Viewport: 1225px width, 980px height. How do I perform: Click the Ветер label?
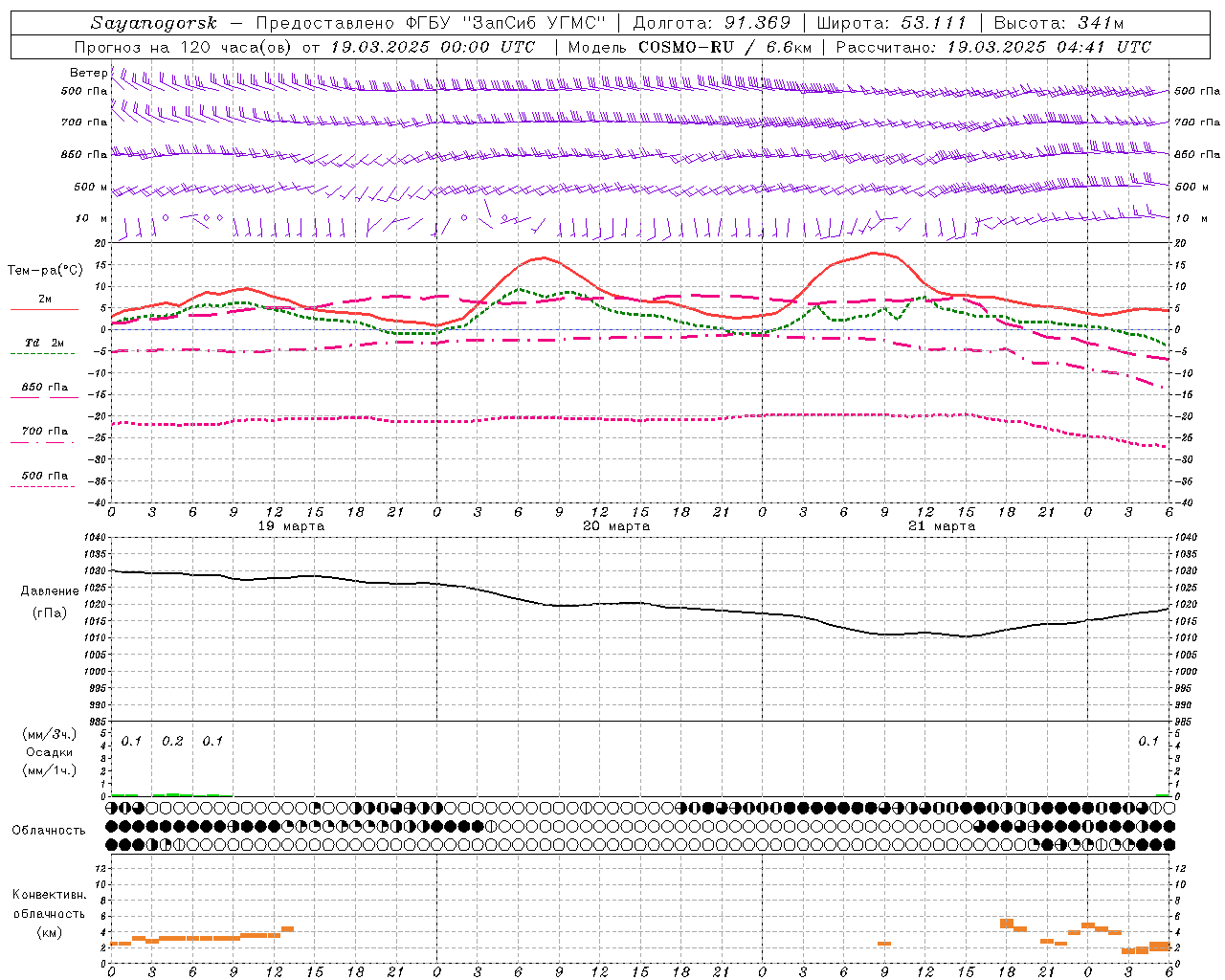click(88, 73)
